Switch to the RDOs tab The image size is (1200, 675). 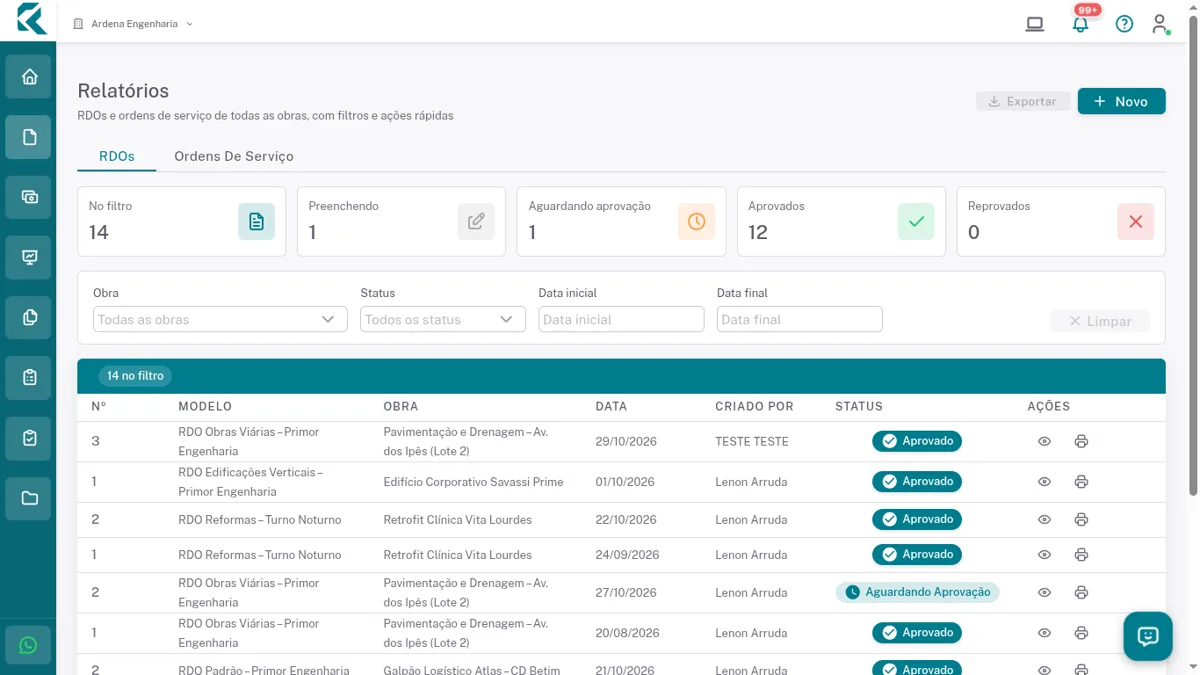pos(117,156)
